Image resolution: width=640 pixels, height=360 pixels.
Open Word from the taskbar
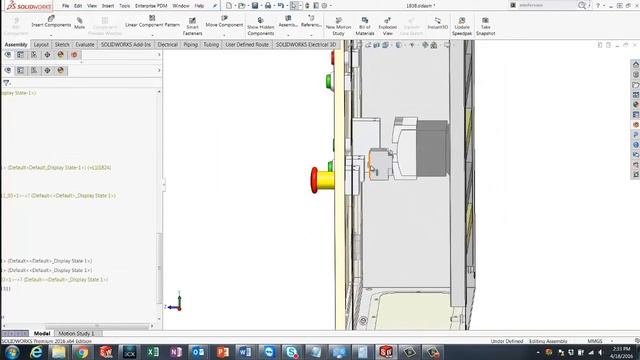click(245, 352)
